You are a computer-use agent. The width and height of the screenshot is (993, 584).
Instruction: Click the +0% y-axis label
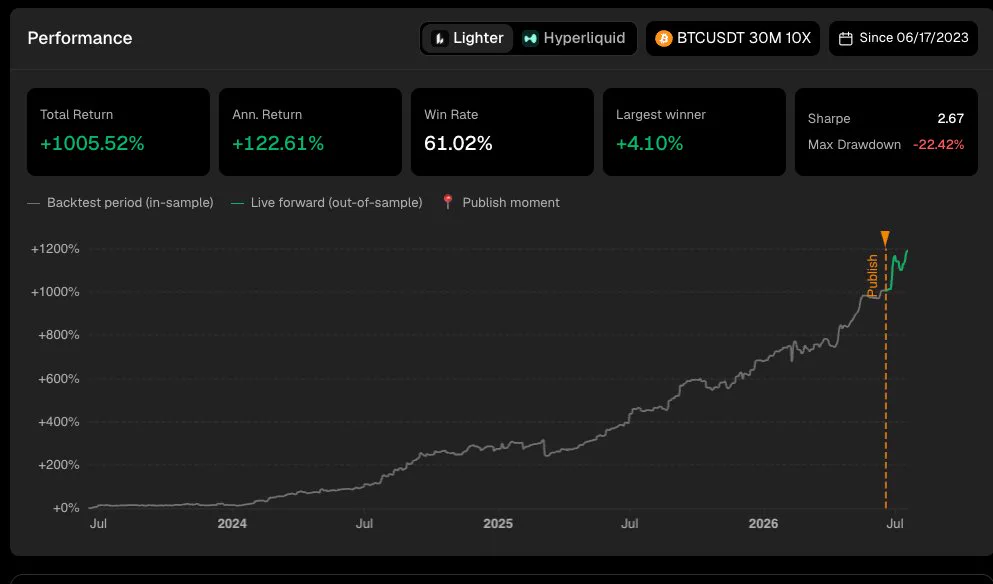pyautogui.click(x=66, y=508)
